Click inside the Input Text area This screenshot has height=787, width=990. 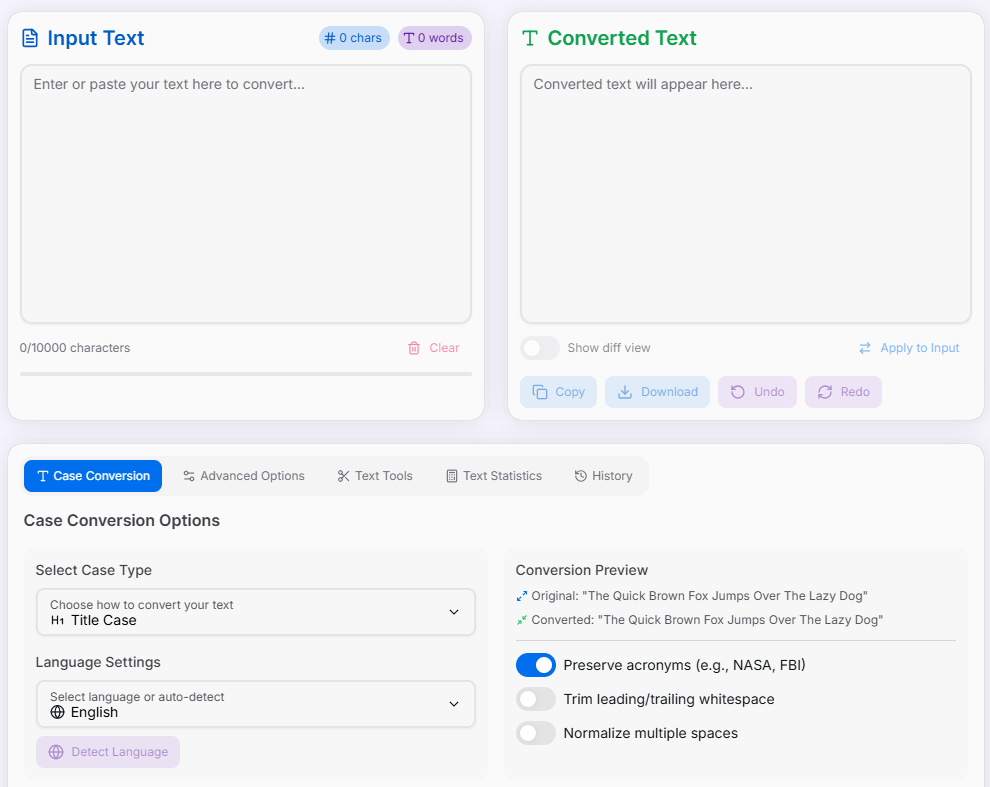point(245,194)
